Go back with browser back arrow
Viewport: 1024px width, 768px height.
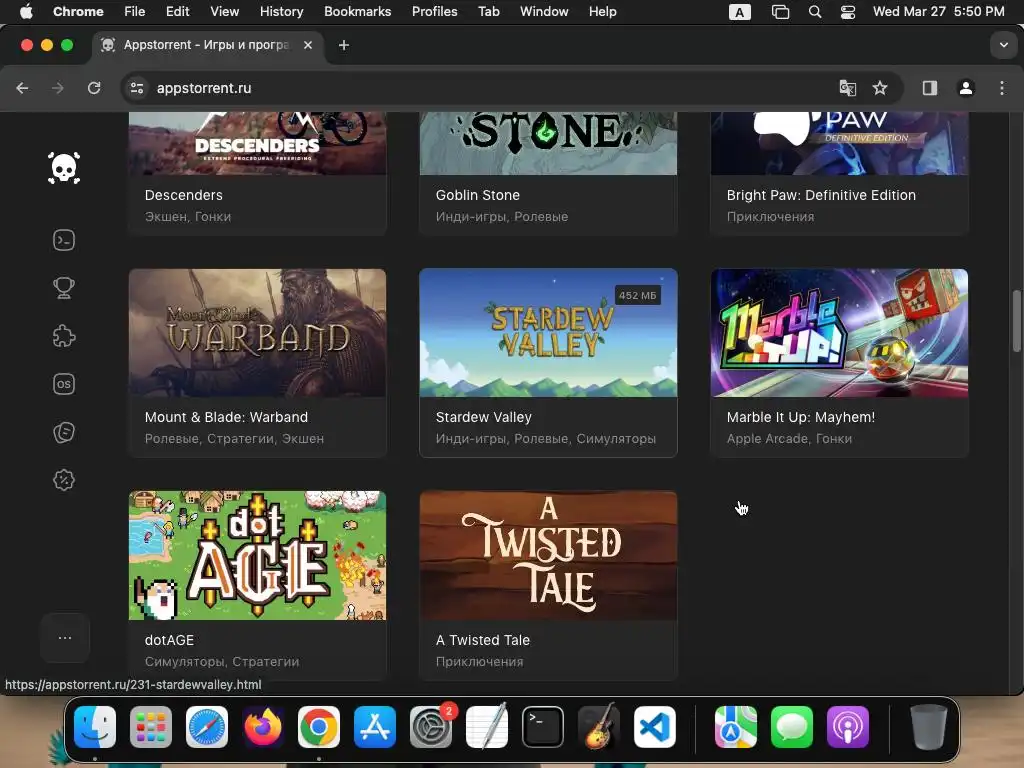point(22,88)
